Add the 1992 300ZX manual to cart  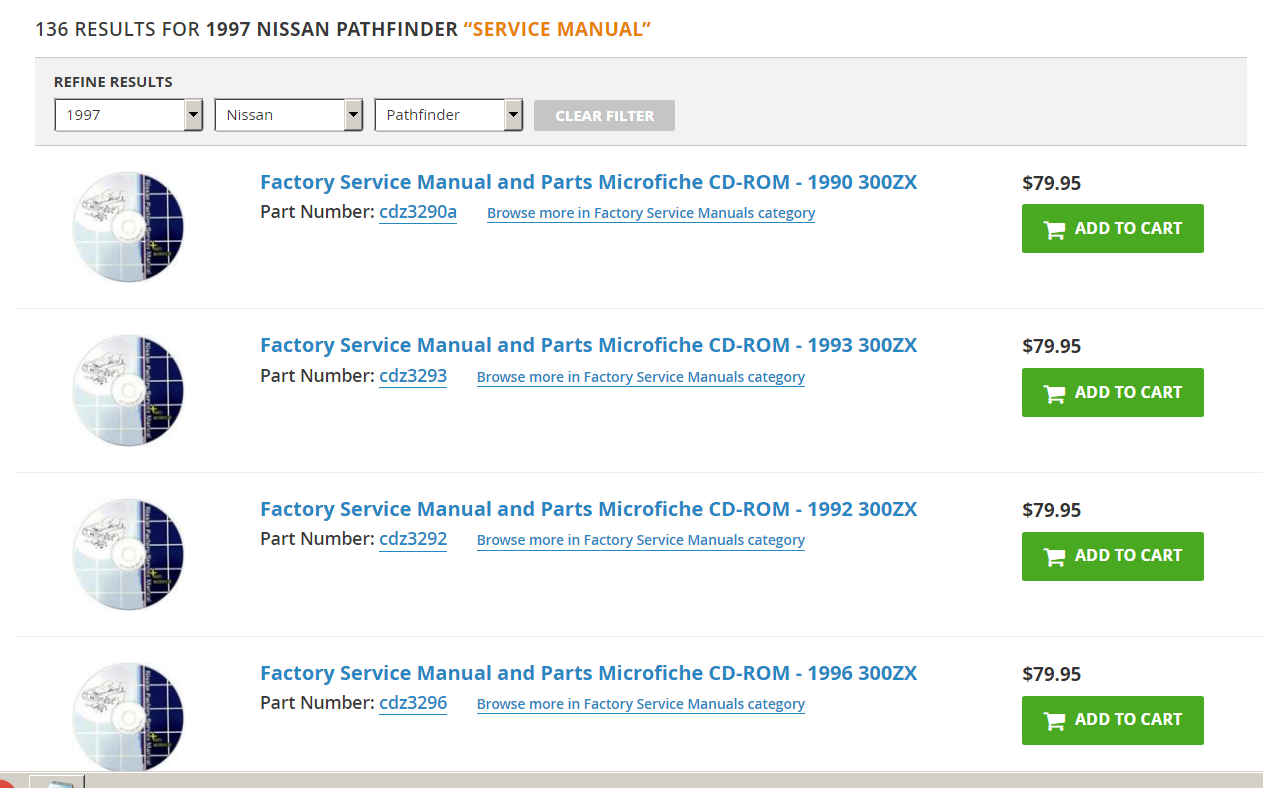[1113, 556]
